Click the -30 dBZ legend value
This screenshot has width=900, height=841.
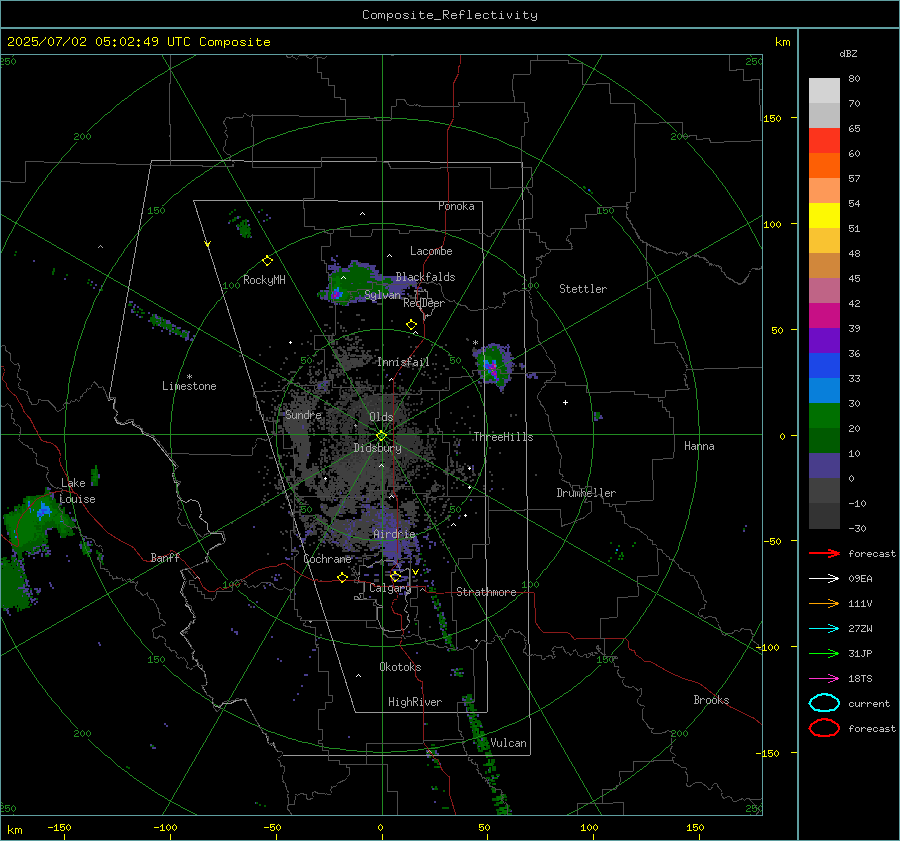[857, 528]
